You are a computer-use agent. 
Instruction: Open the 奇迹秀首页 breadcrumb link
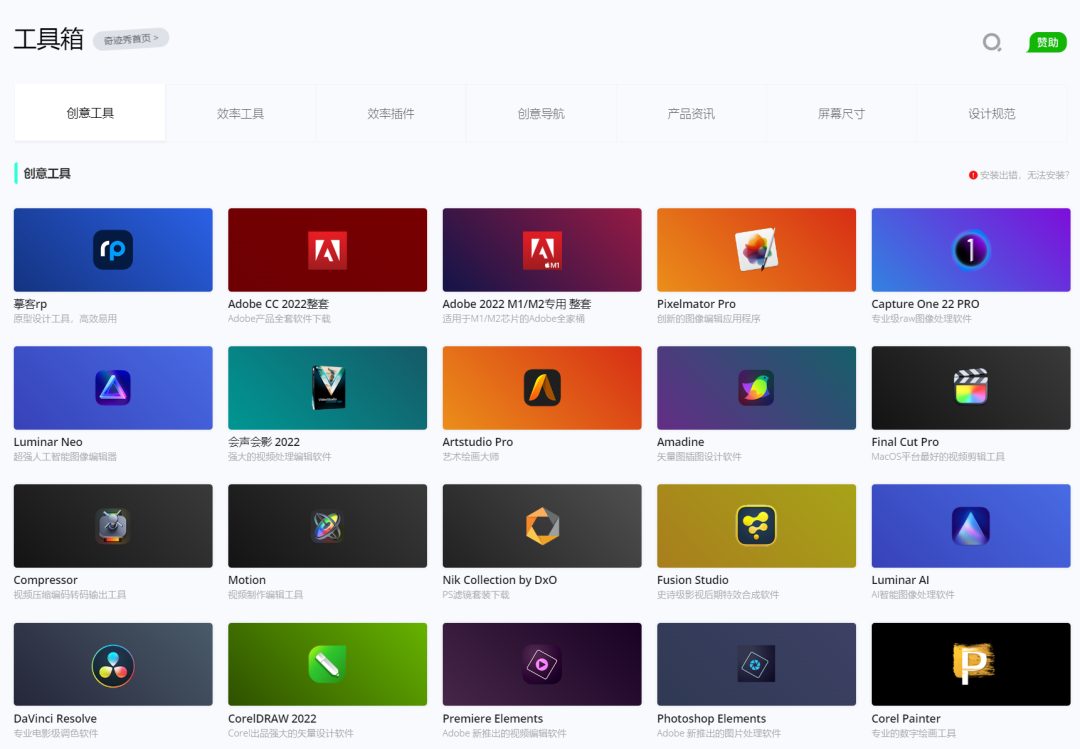click(131, 39)
